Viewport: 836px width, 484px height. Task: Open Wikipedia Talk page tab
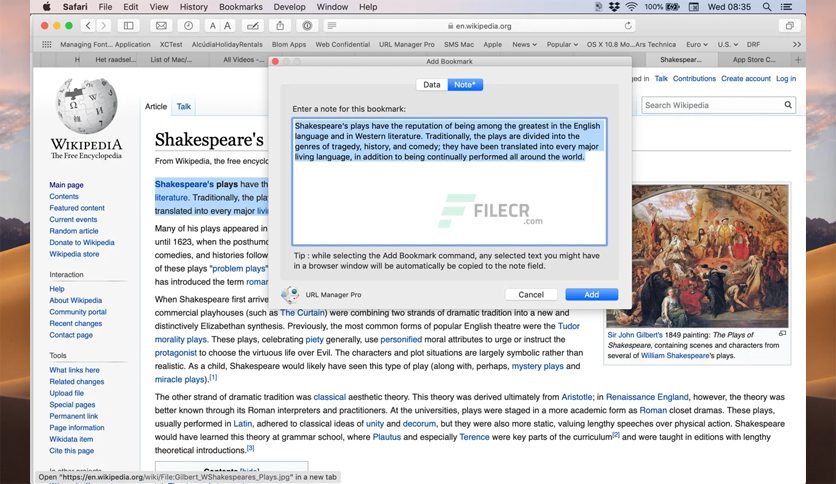[183, 106]
